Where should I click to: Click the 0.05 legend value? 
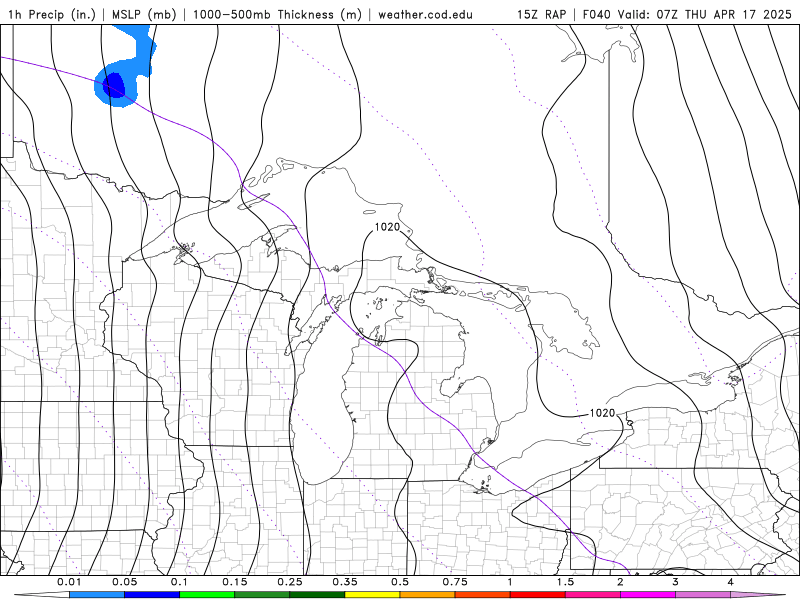pos(124,582)
